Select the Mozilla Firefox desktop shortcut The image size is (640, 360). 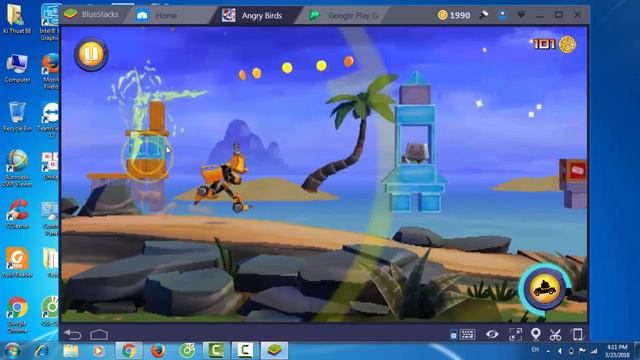click(x=51, y=71)
